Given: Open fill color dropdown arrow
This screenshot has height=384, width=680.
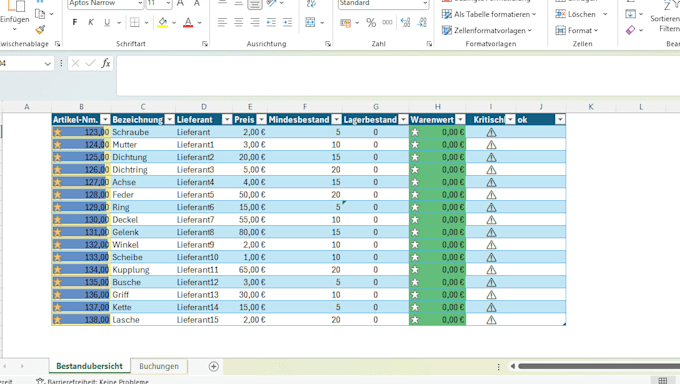Looking at the screenshot, I should (174, 23).
